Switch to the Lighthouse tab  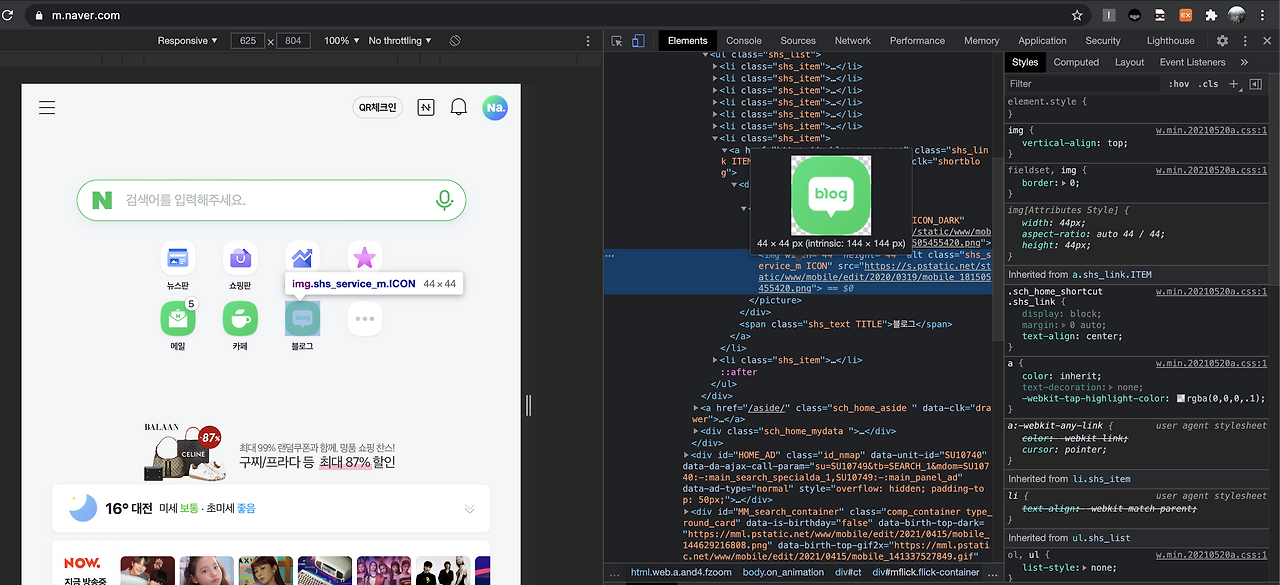(1170, 41)
